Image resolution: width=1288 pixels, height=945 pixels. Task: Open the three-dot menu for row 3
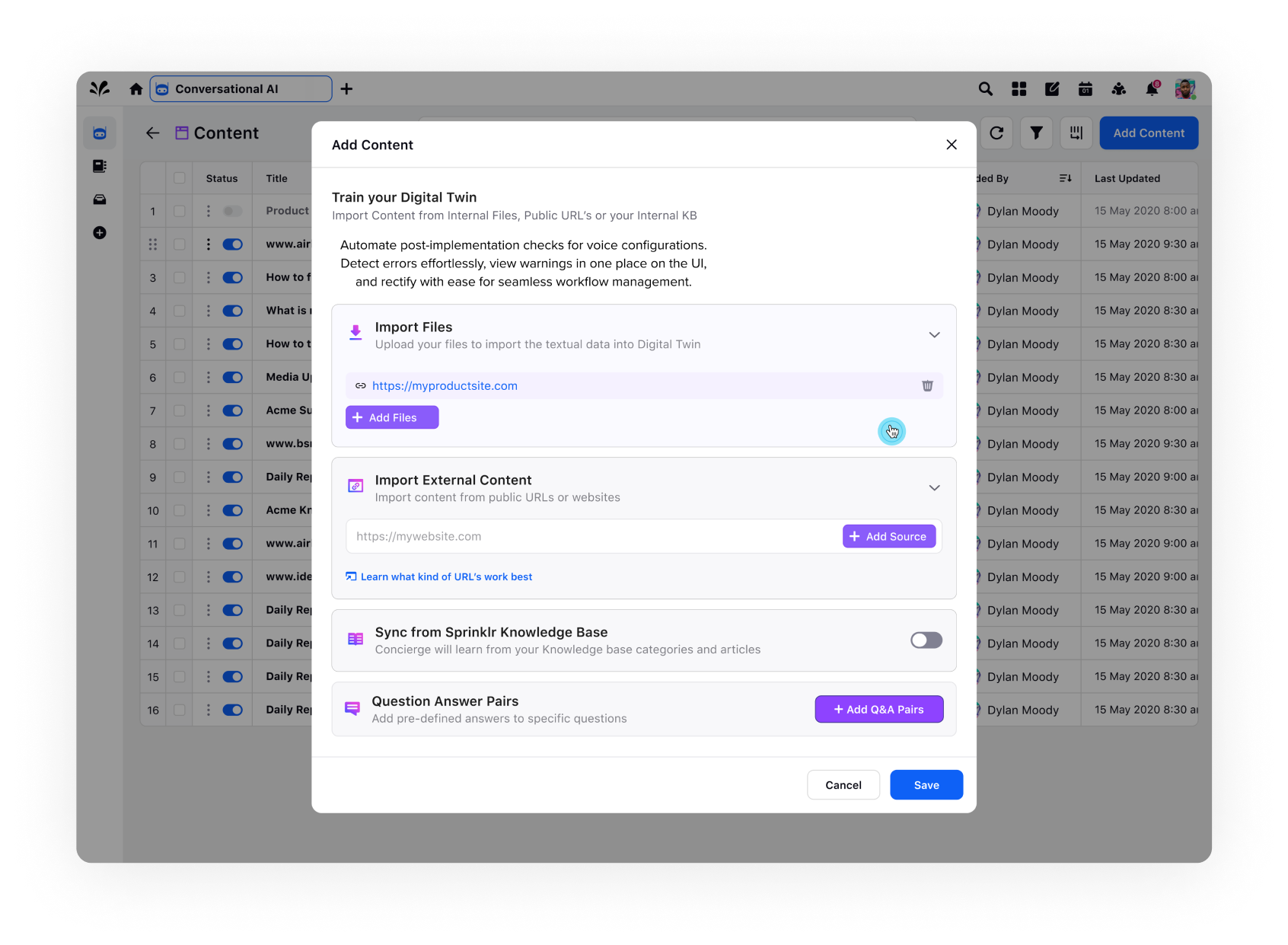pos(209,278)
